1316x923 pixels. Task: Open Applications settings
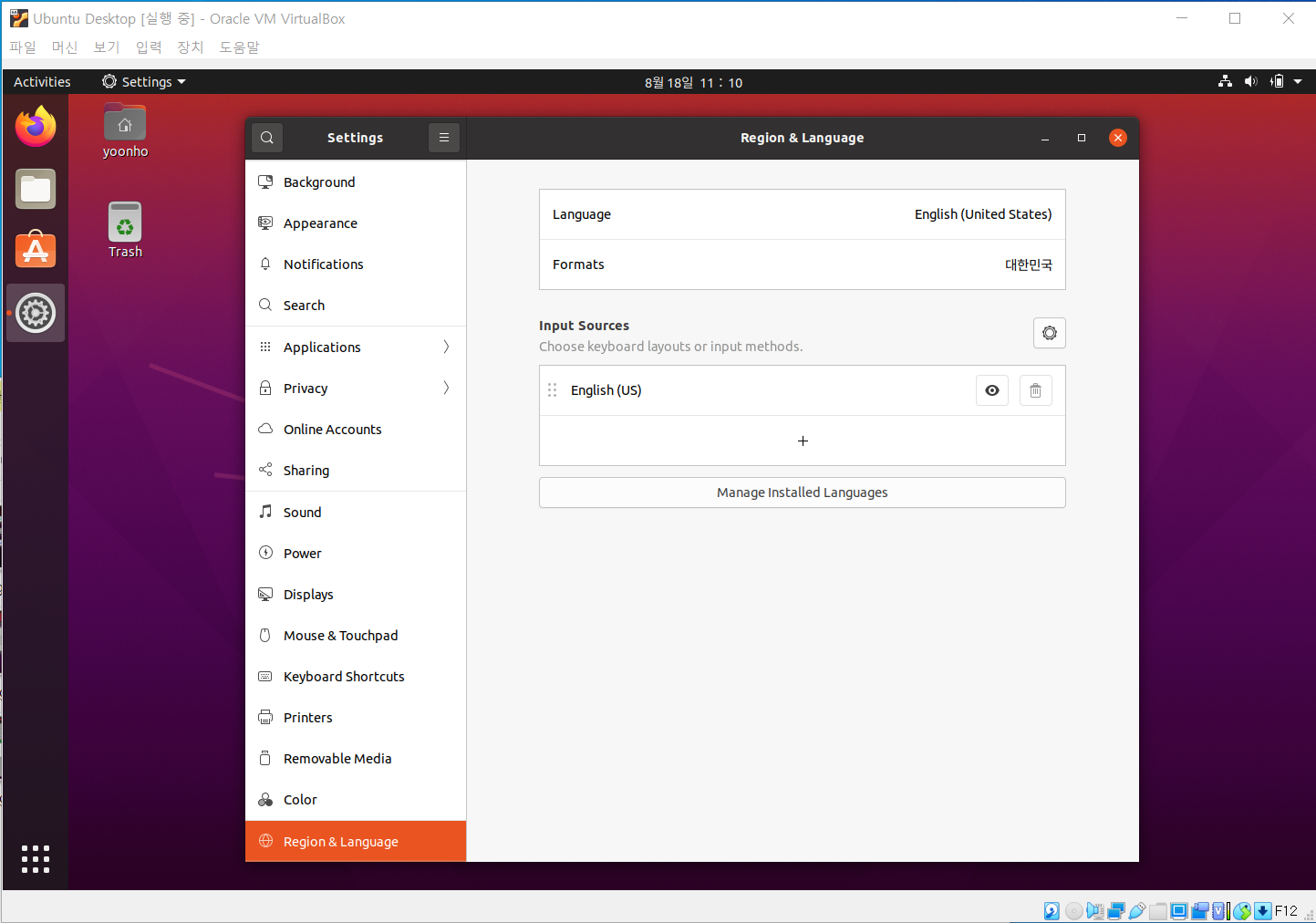[x=356, y=347]
